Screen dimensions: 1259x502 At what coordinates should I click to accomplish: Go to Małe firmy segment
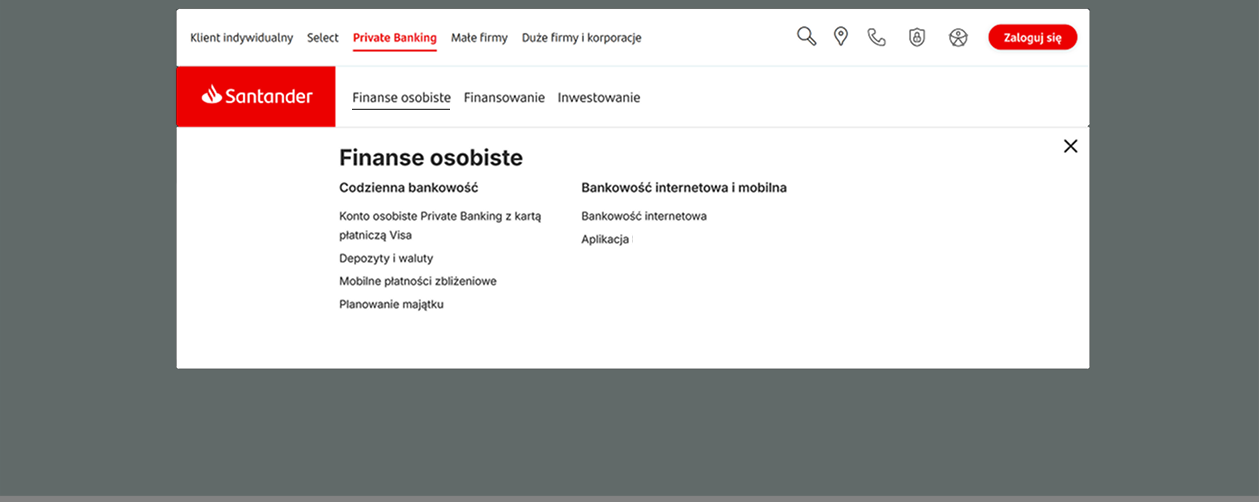tap(479, 38)
